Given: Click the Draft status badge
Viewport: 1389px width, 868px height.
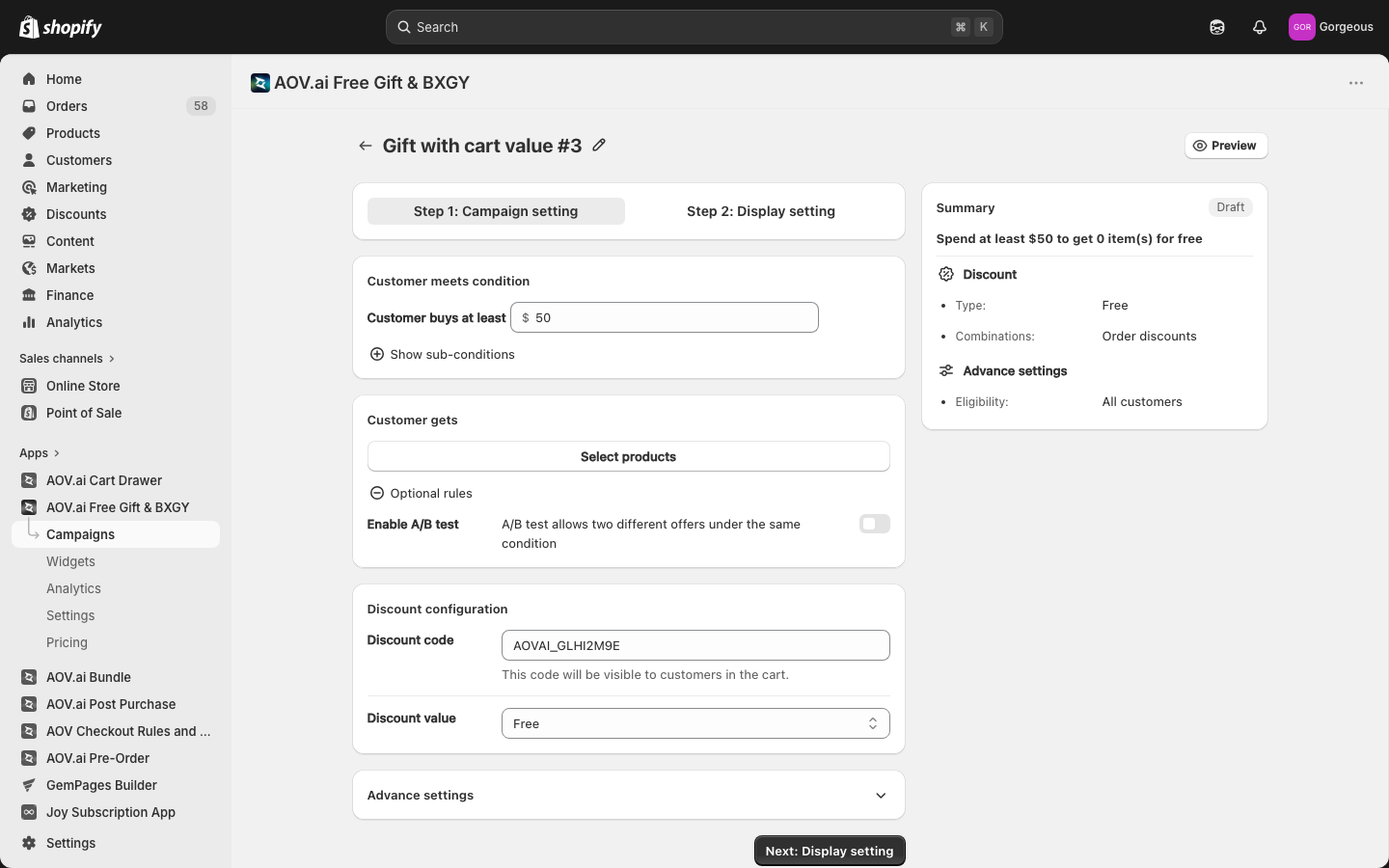Looking at the screenshot, I should pyautogui.click(x=1231, y=207).
